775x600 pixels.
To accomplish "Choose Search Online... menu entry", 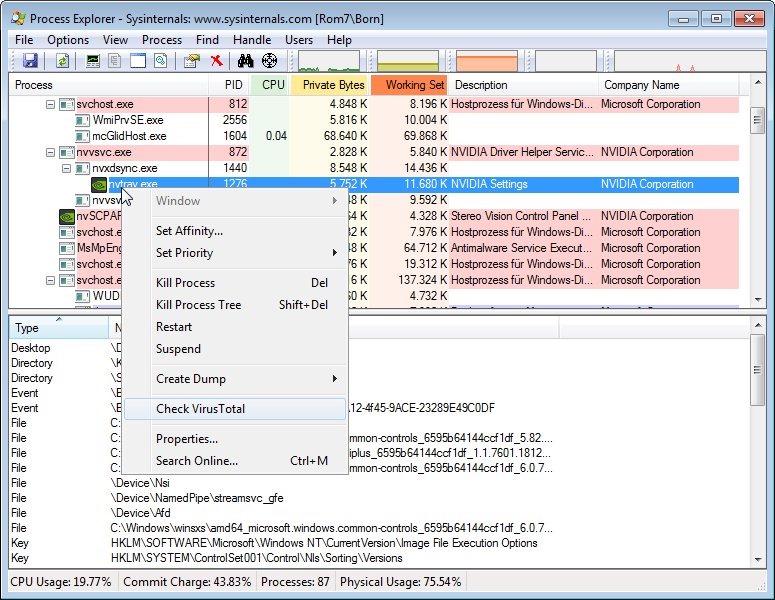I will [235, 461].
